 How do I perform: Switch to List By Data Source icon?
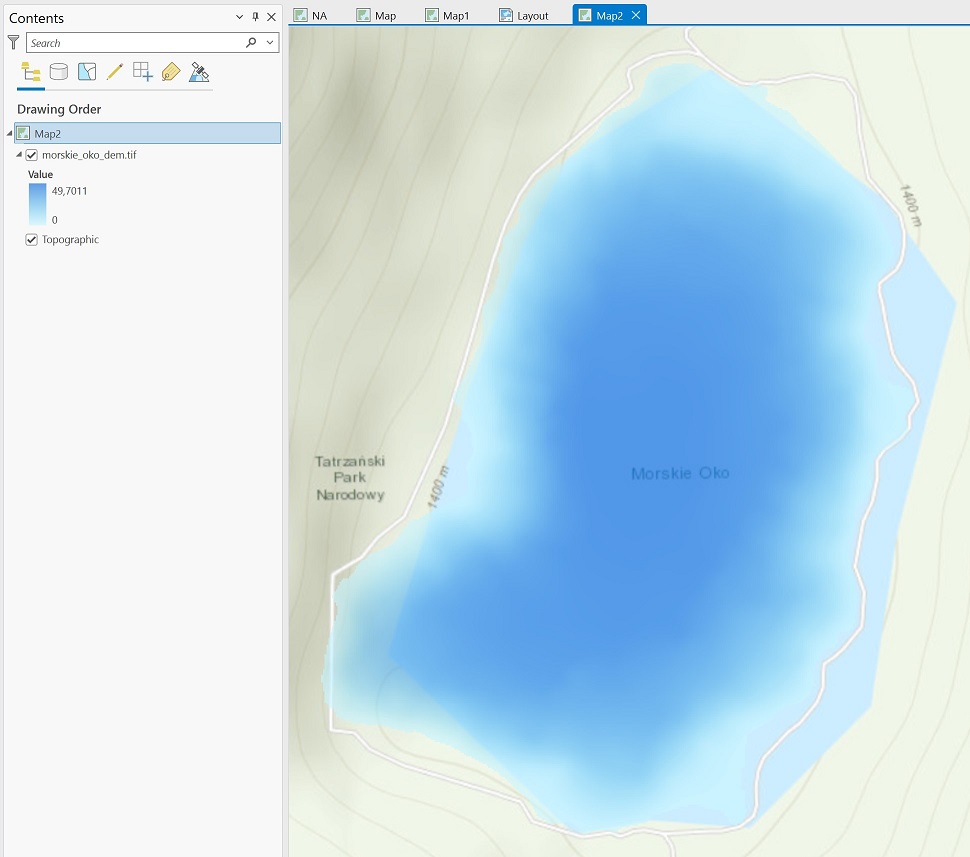pyautogui.click(x=59, y=72)
